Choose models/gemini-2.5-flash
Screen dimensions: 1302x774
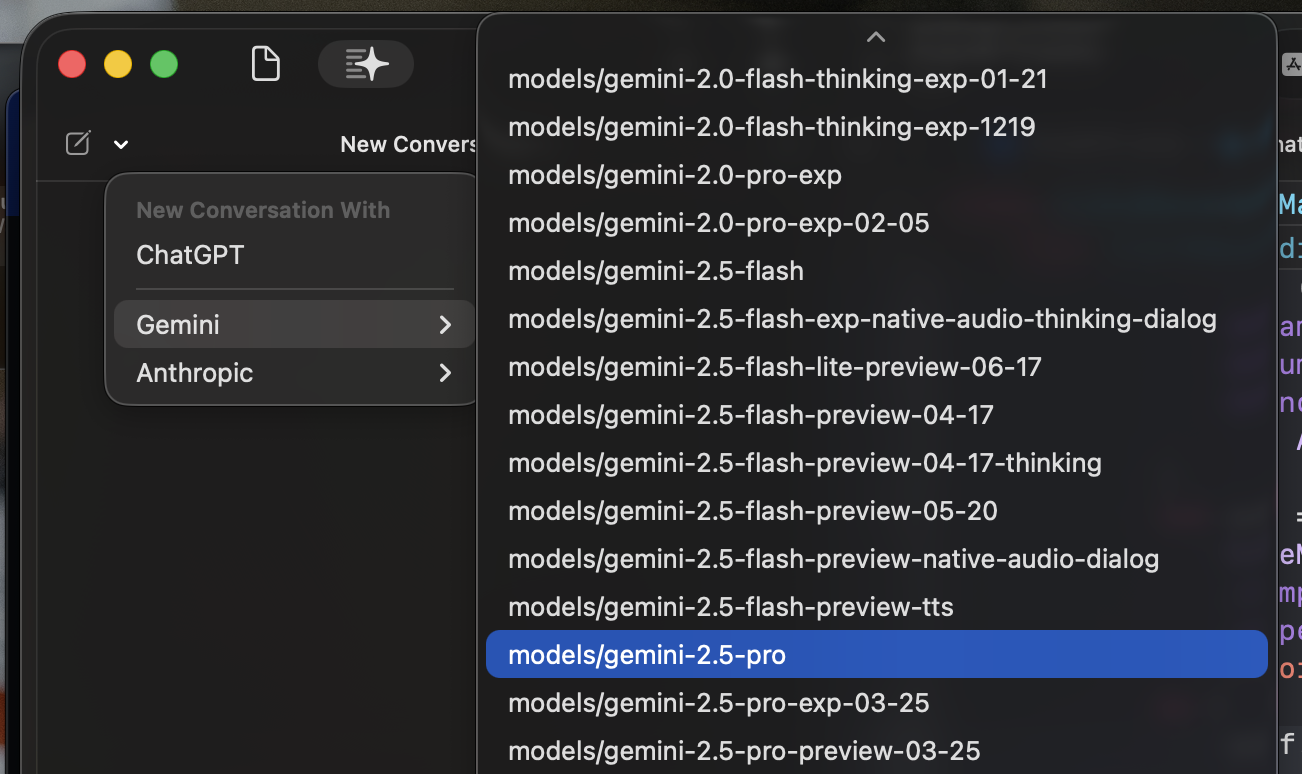[656, 270]
